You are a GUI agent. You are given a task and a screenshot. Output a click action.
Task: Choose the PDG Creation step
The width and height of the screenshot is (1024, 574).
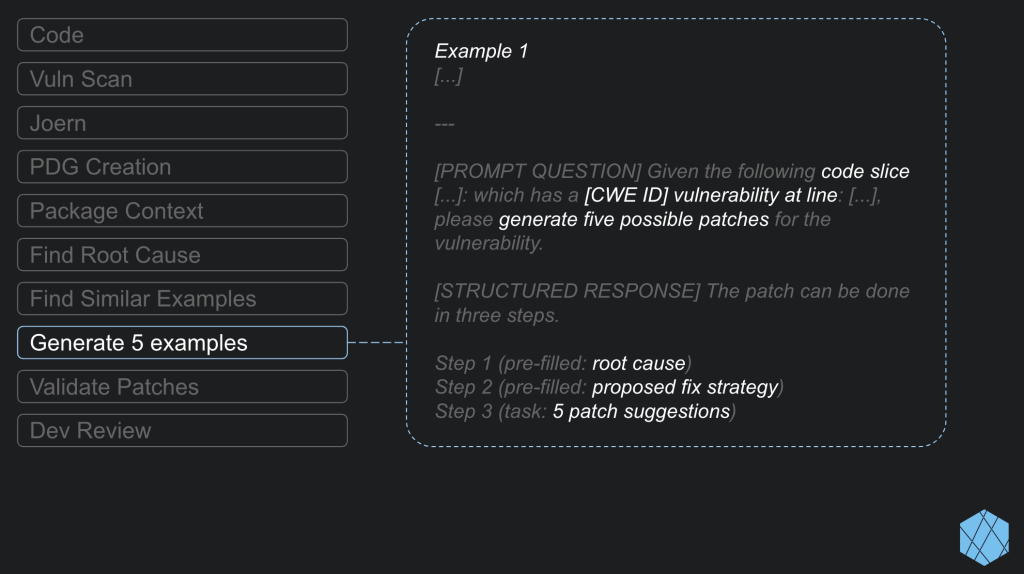[182, 167]
